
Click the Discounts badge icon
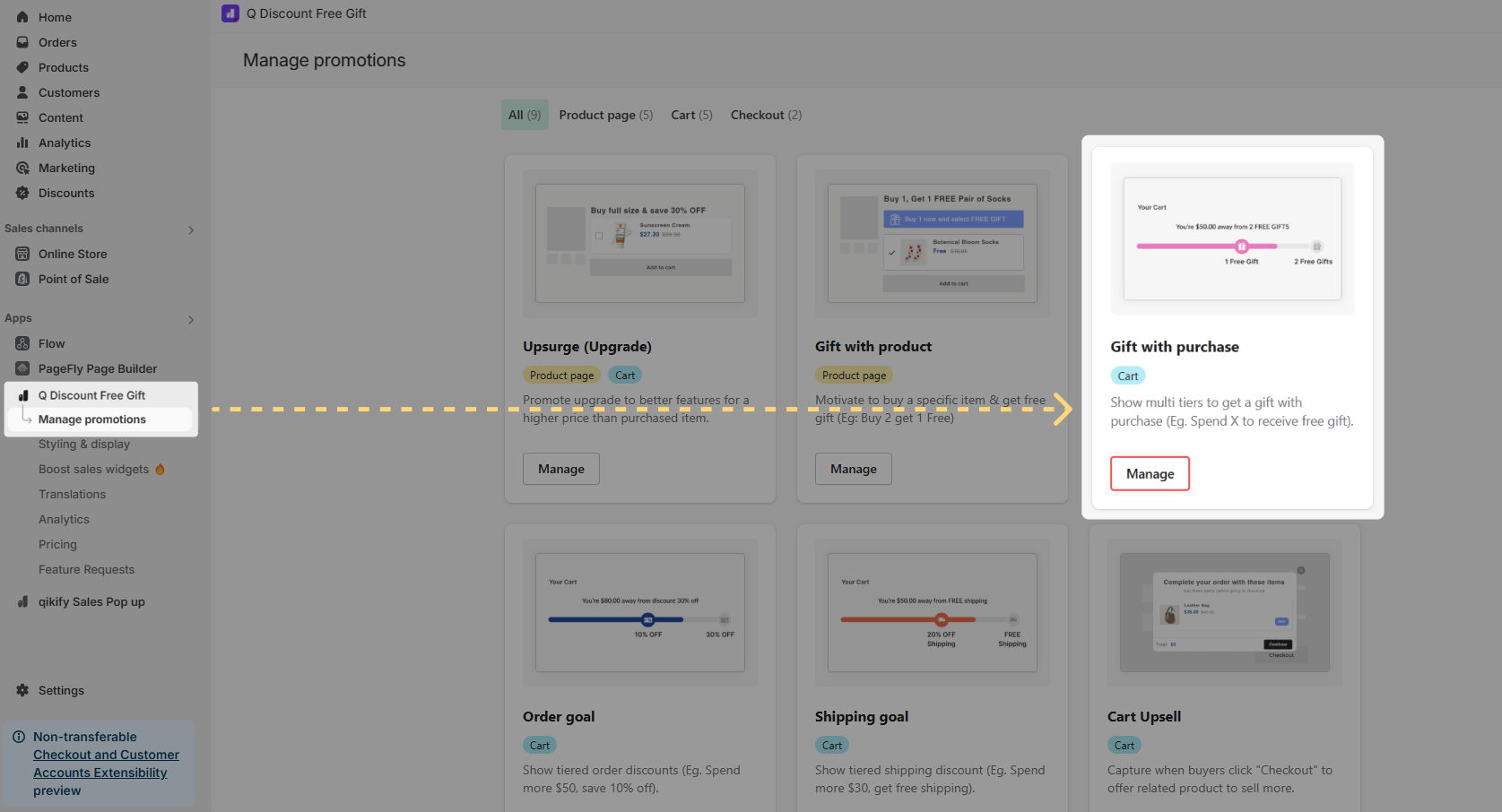(22, 193)
